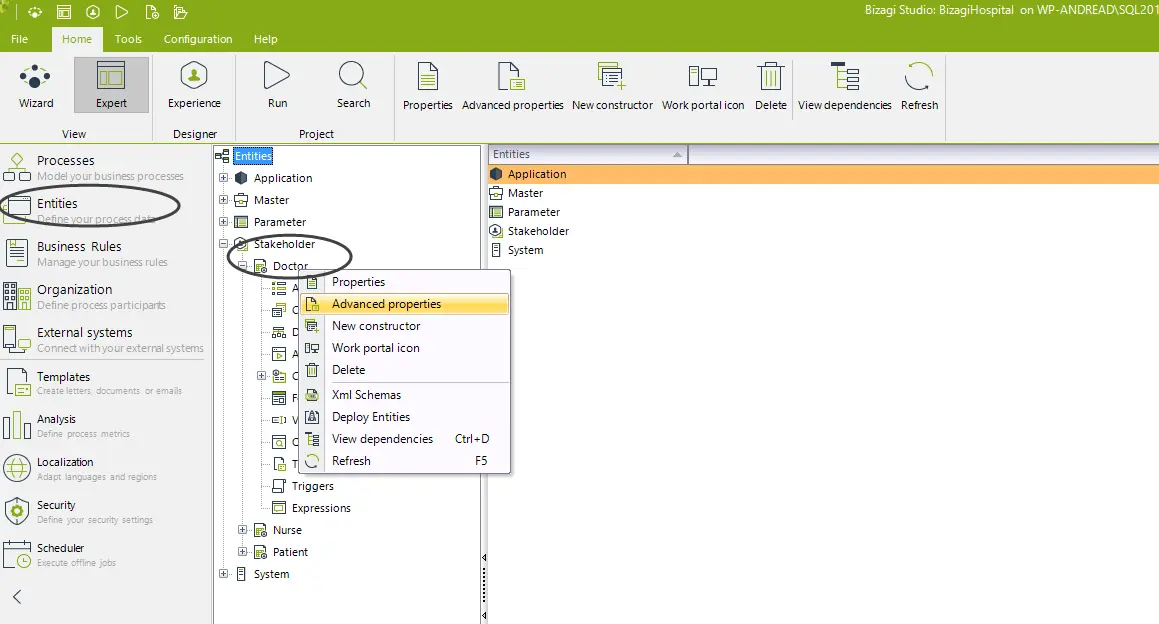This screenshot has width=1159, height=624.
Task: Click the Home ribbon tab
Action: (x=77, y=39)
